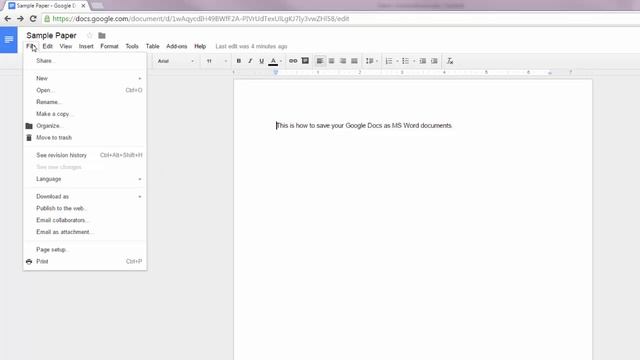The width and height of the screenshot is (640, 360).
Task: Open the Arial font dropdown
Action: pos(176,61)
